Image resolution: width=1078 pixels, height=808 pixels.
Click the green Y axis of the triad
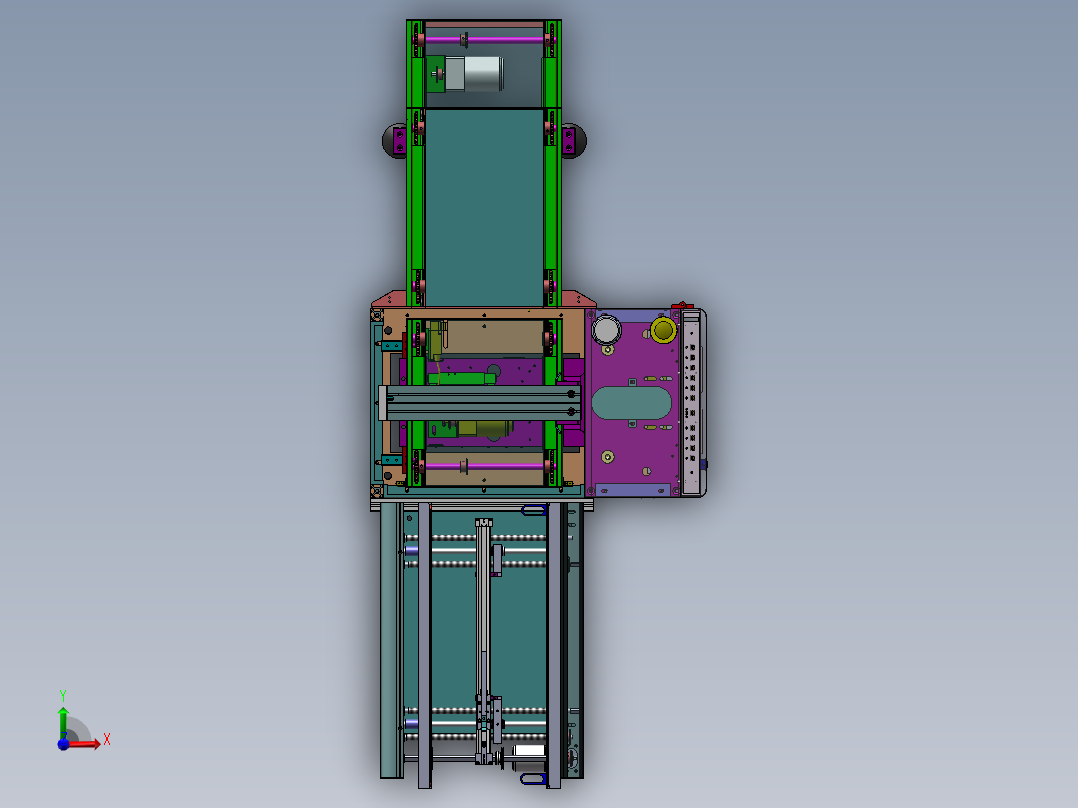click(x=63, y=722)
